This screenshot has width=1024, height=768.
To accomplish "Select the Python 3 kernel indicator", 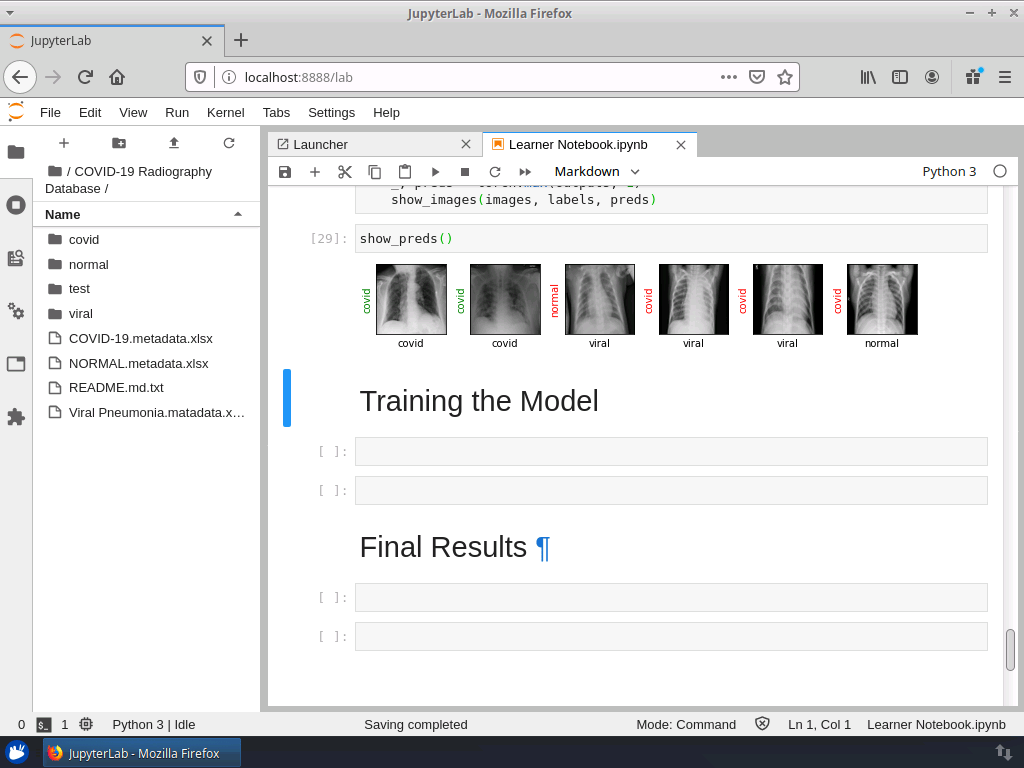I will pyautogui.click(x=949, y=171).
